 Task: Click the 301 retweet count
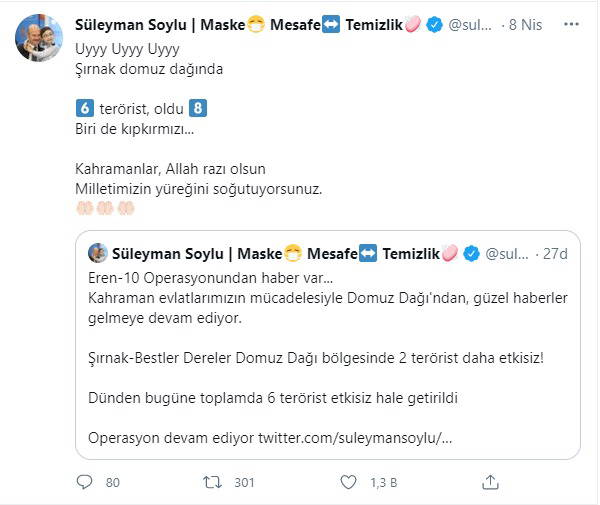click(244, 482)
